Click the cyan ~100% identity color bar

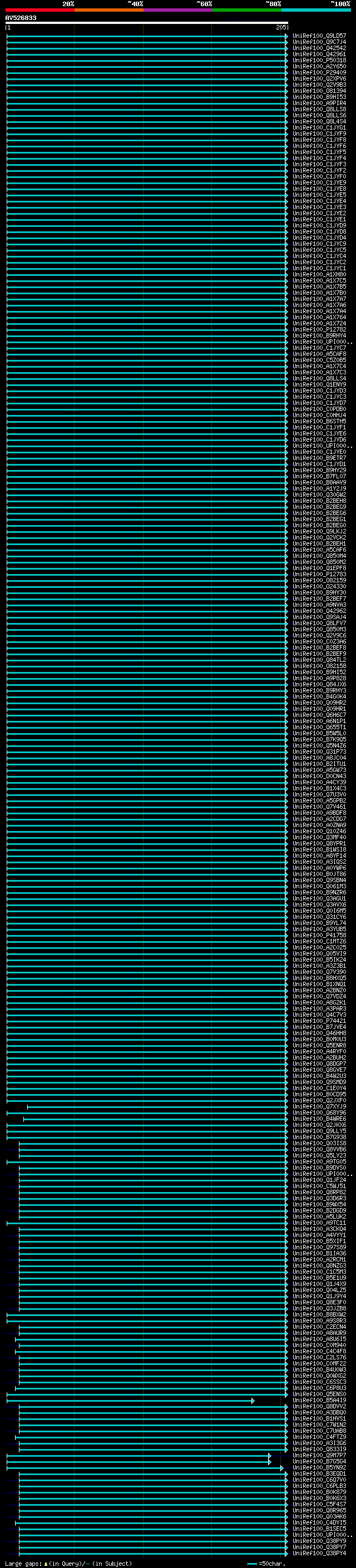316,10
